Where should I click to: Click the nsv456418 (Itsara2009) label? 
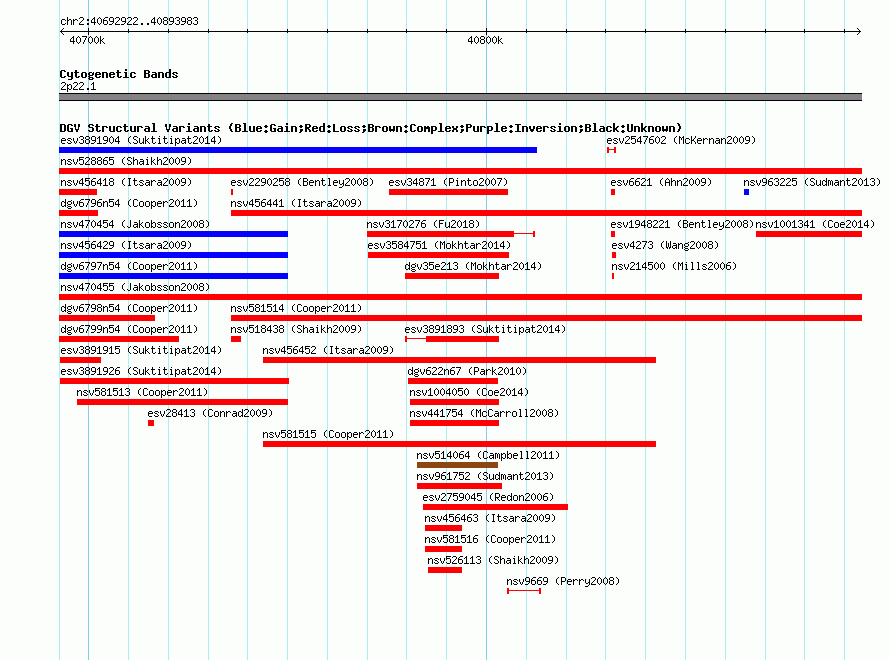[126, 182]
